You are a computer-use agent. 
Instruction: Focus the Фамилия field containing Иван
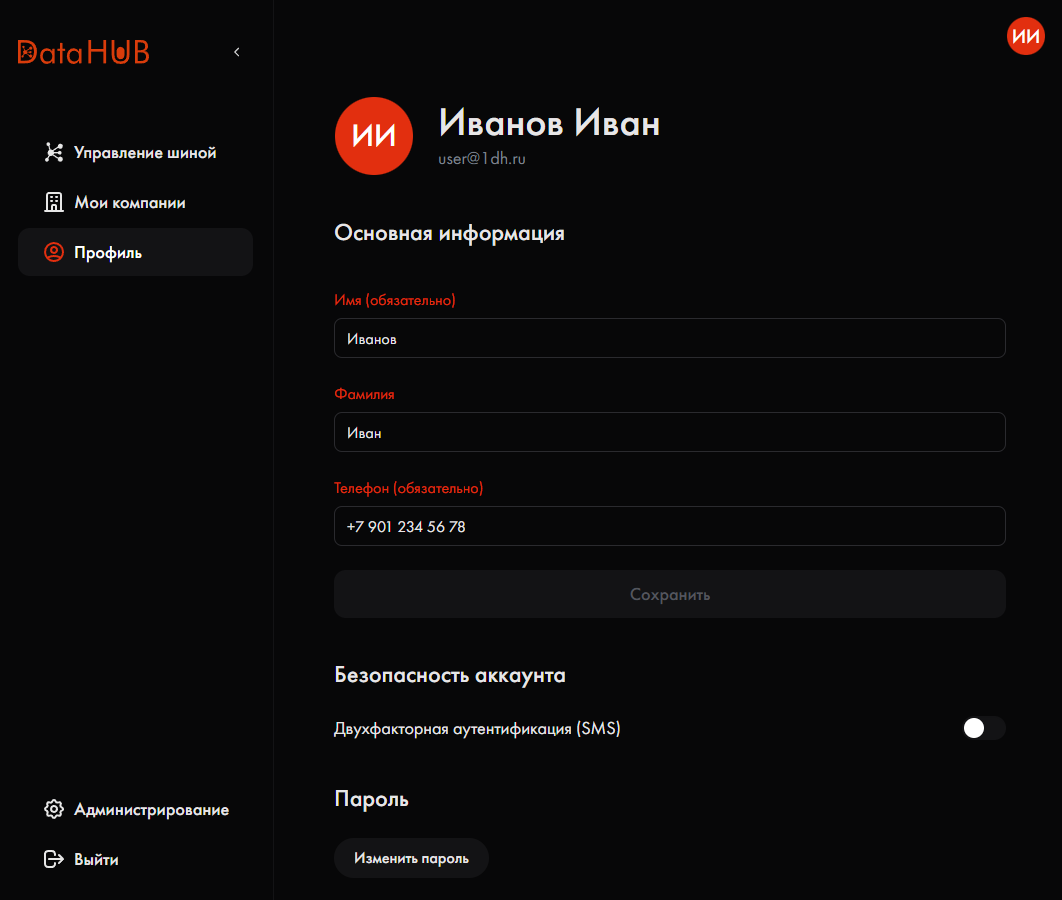coord(670,432)
